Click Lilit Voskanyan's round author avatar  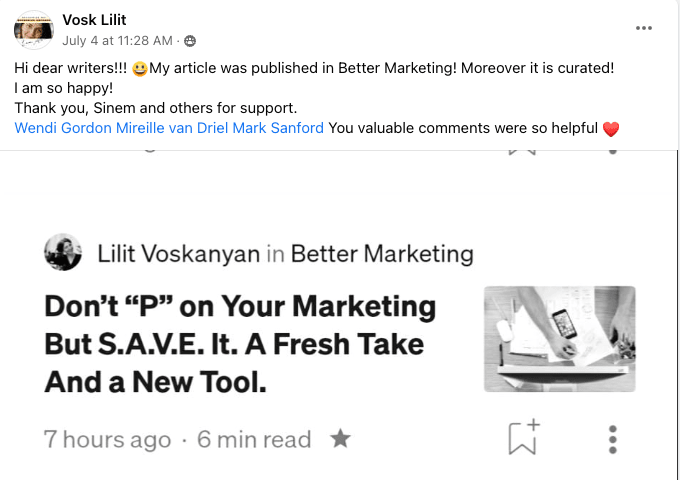tap(63, 253)
